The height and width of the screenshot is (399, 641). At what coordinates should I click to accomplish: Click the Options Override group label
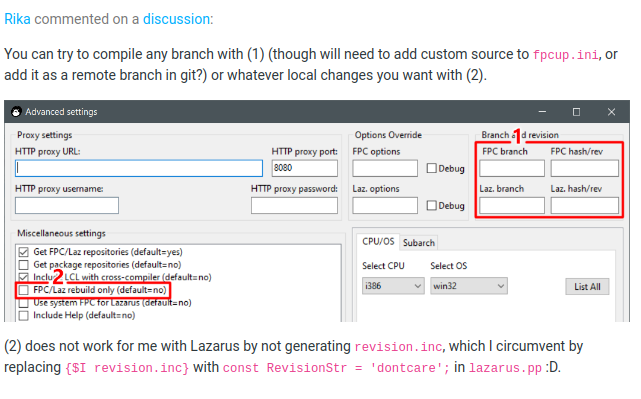(x=388, y=135)
